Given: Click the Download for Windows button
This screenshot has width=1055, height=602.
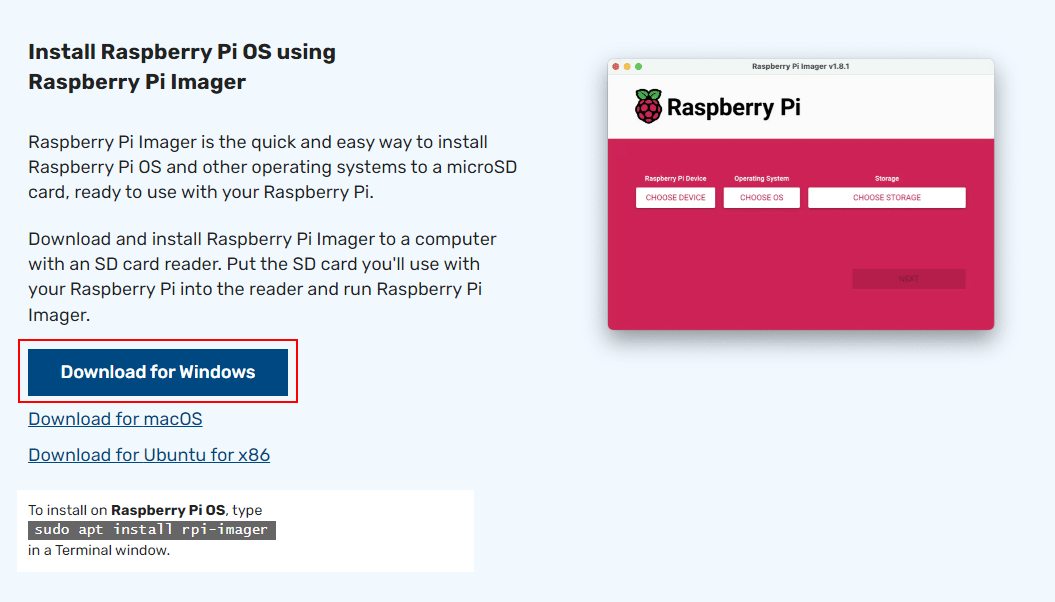Looking at the screenshot, I should click(x=158, y=372).
